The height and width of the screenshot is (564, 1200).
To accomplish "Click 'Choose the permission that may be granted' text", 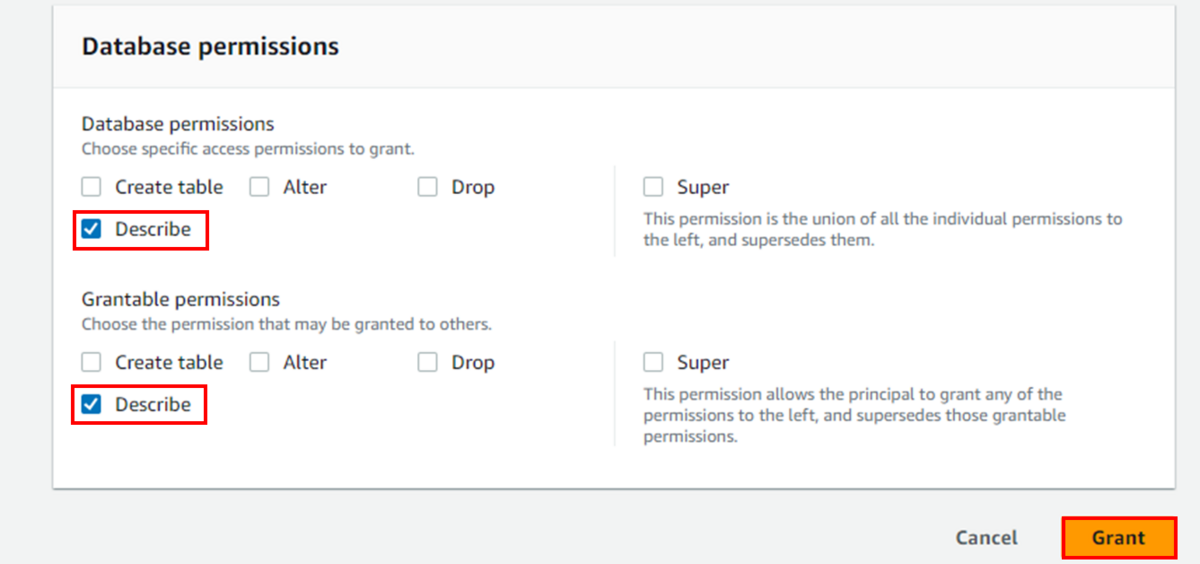I will [x=286, y=324].
